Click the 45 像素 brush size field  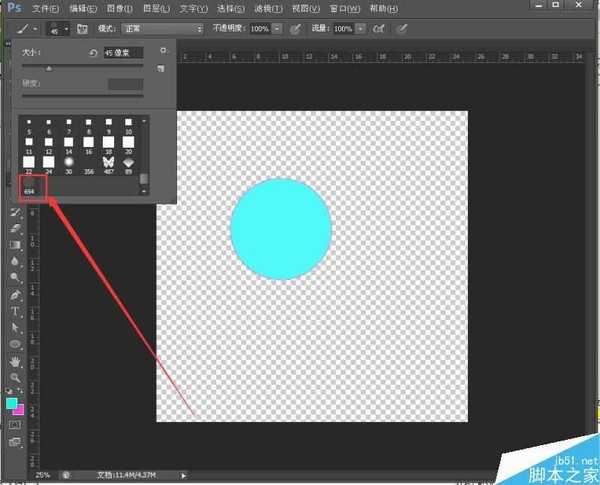pos(123,52)
